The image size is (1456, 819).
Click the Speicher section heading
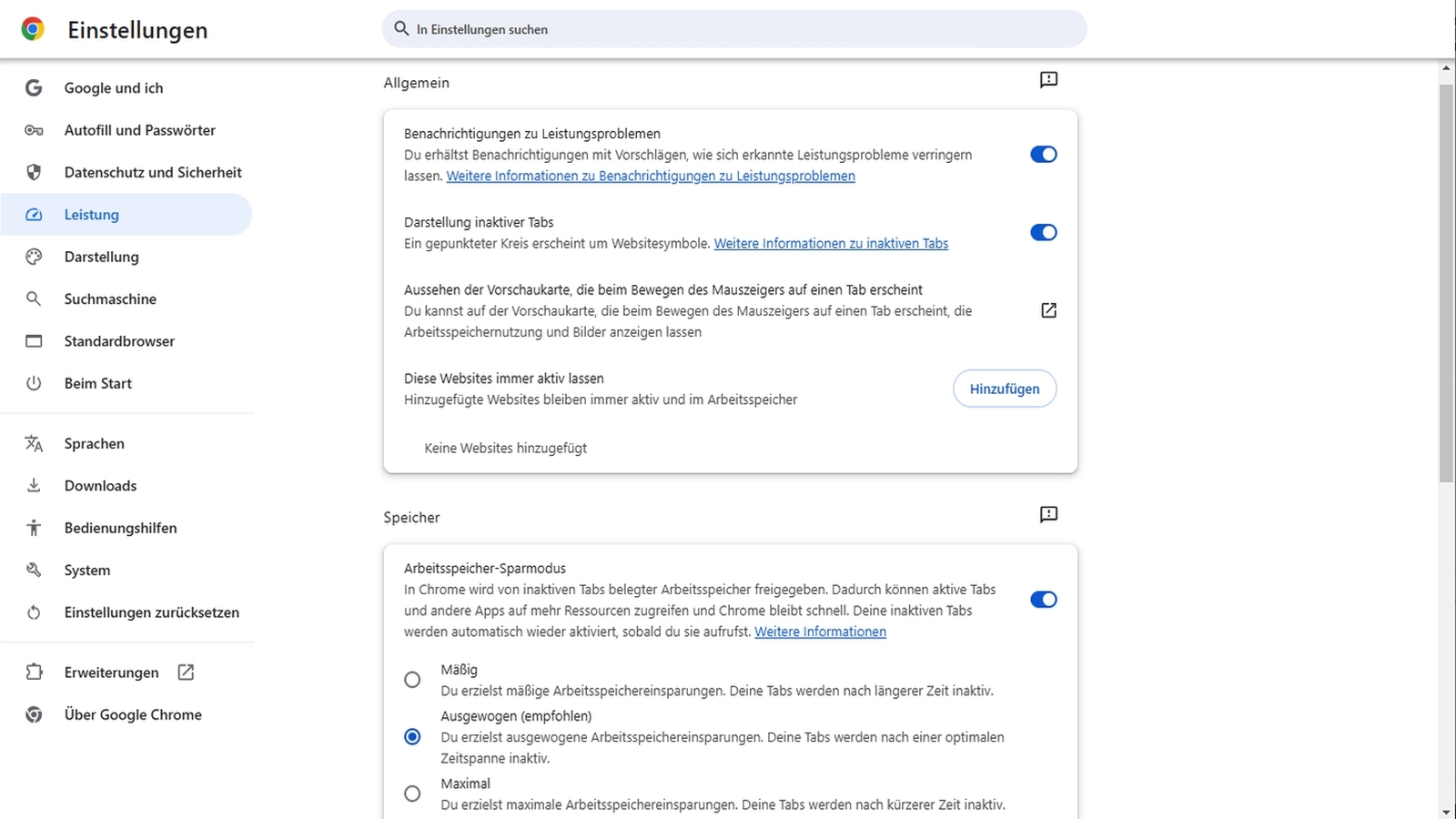(411, 517)
